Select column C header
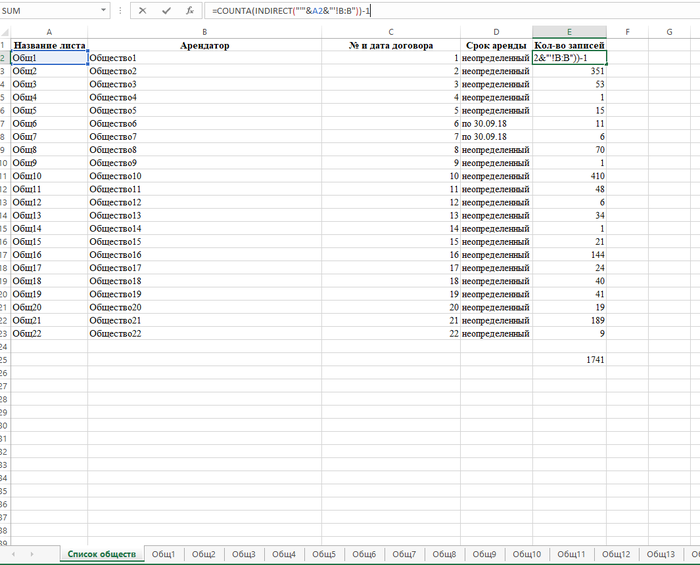 [391, 32]
